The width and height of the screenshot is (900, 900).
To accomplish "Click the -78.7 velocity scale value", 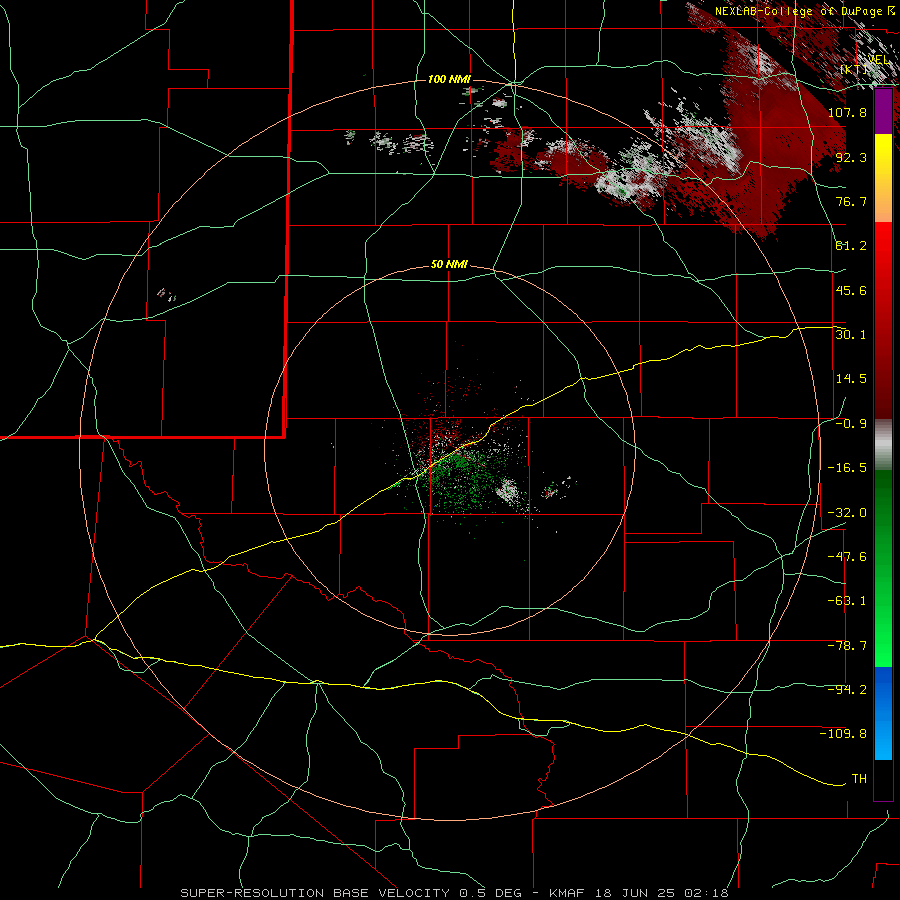I will pos(847,646).
